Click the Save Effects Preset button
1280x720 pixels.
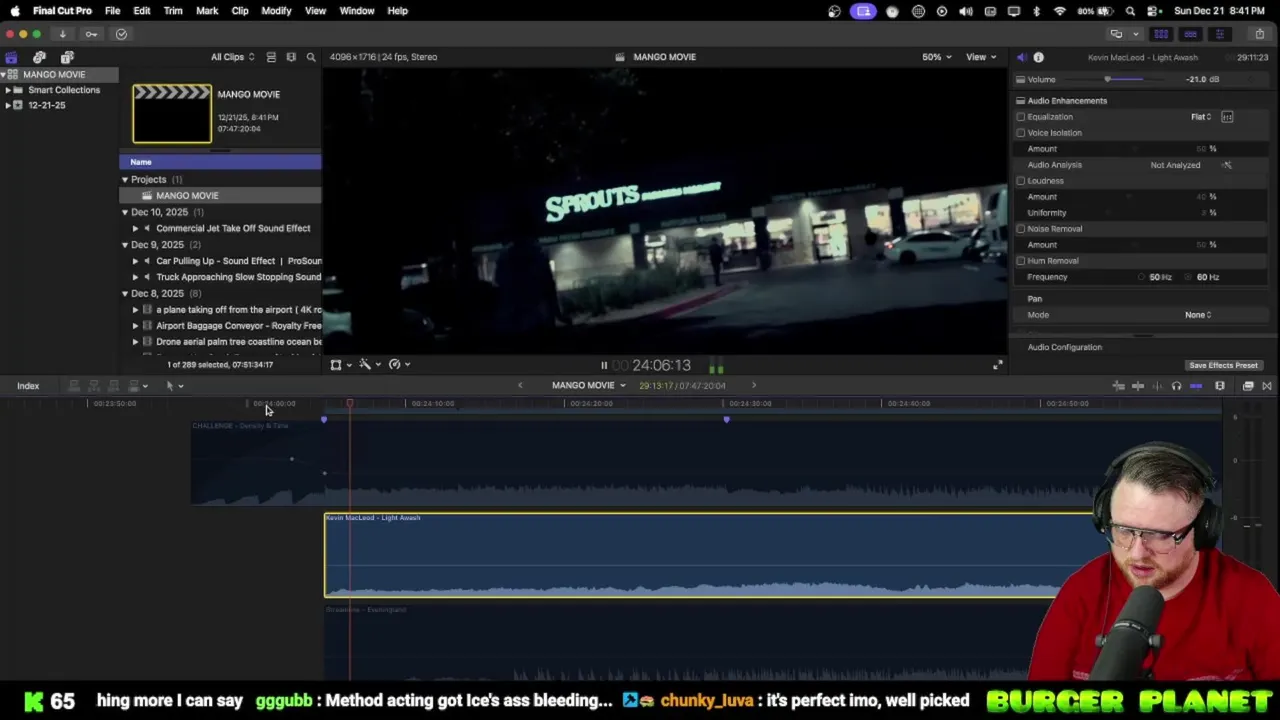1223,366
